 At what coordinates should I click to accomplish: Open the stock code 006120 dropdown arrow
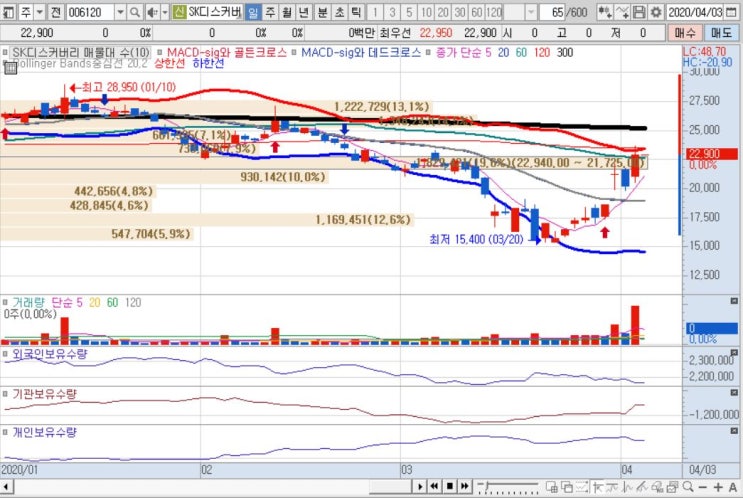pos(120,12)
